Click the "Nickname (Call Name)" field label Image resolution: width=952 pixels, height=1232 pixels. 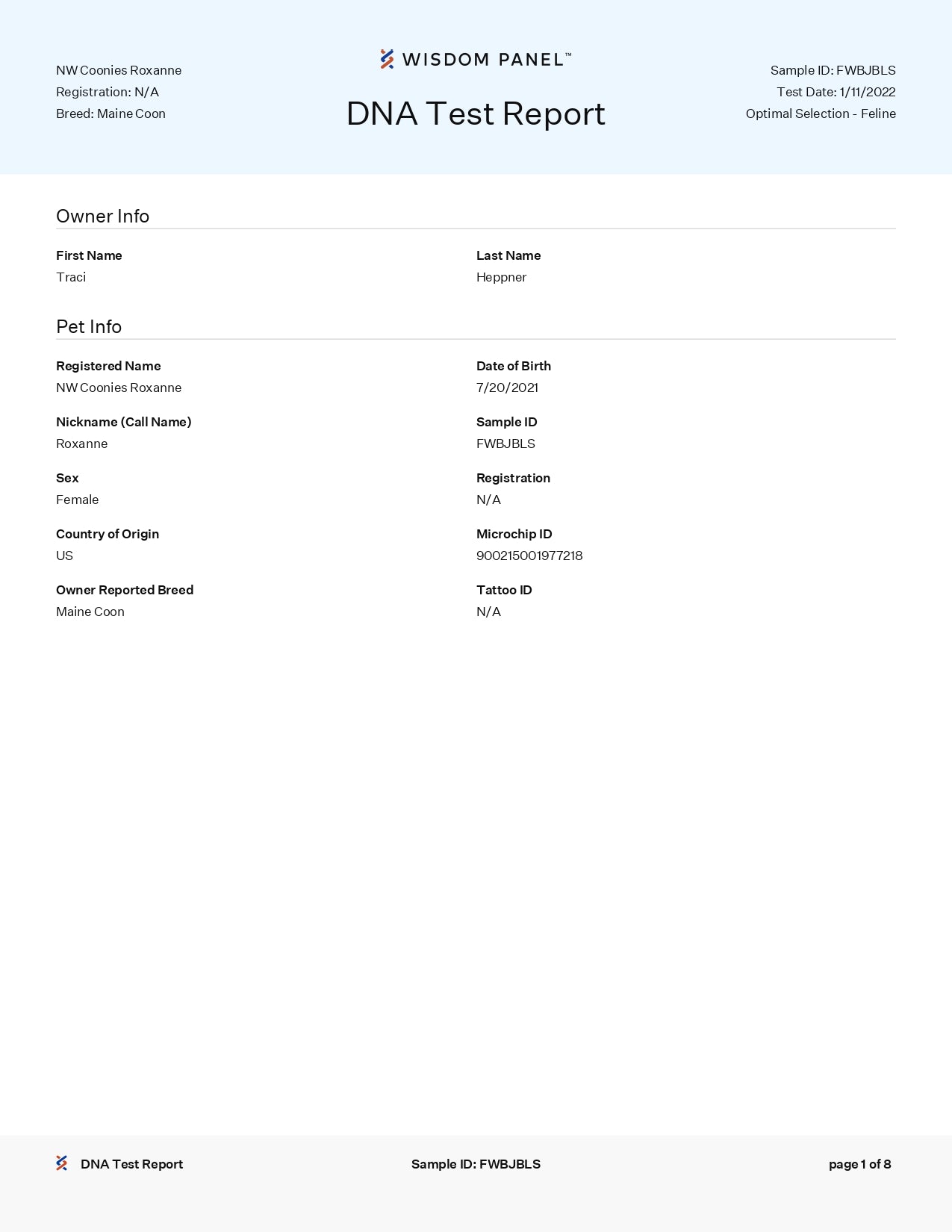pos(123,422)
